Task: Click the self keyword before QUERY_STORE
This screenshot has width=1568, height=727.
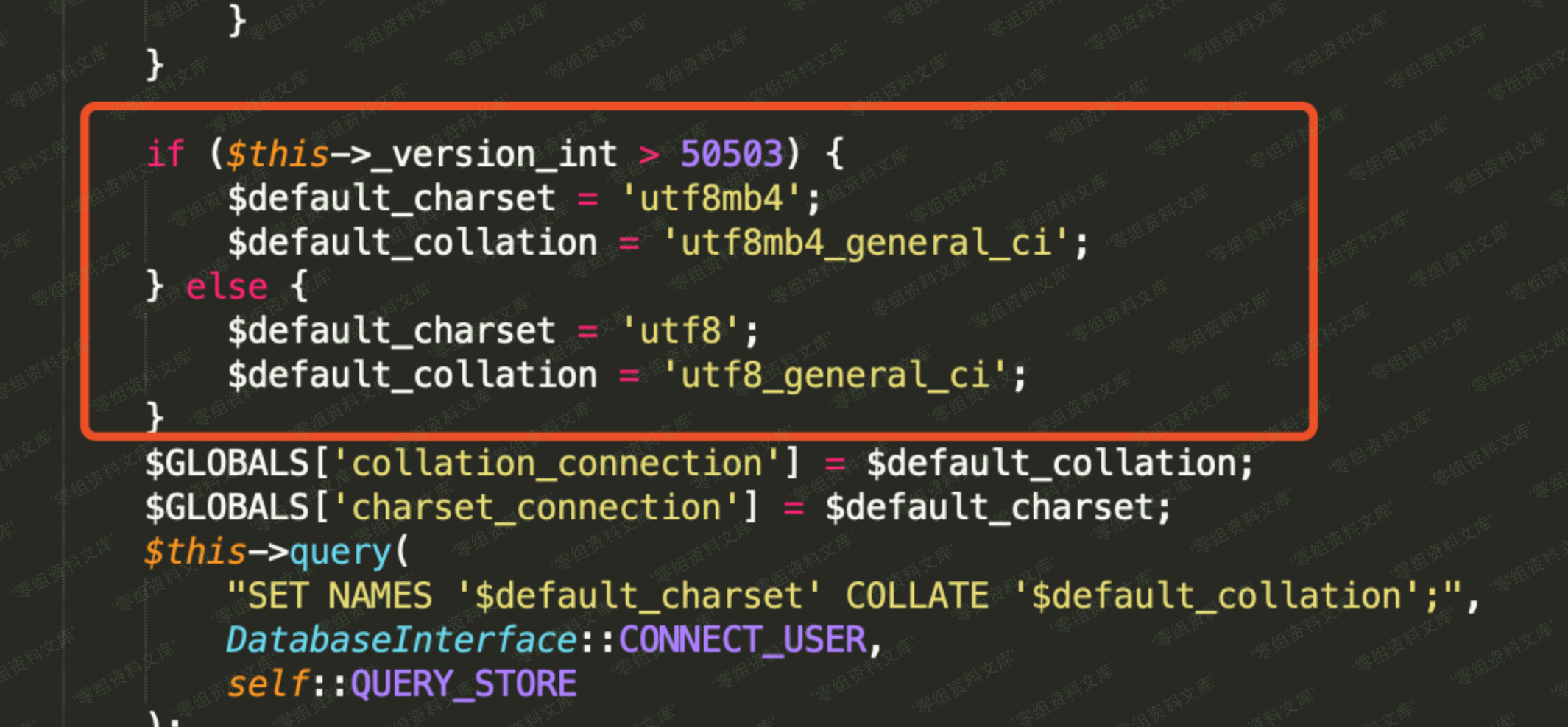Action: tap(267, 684)
